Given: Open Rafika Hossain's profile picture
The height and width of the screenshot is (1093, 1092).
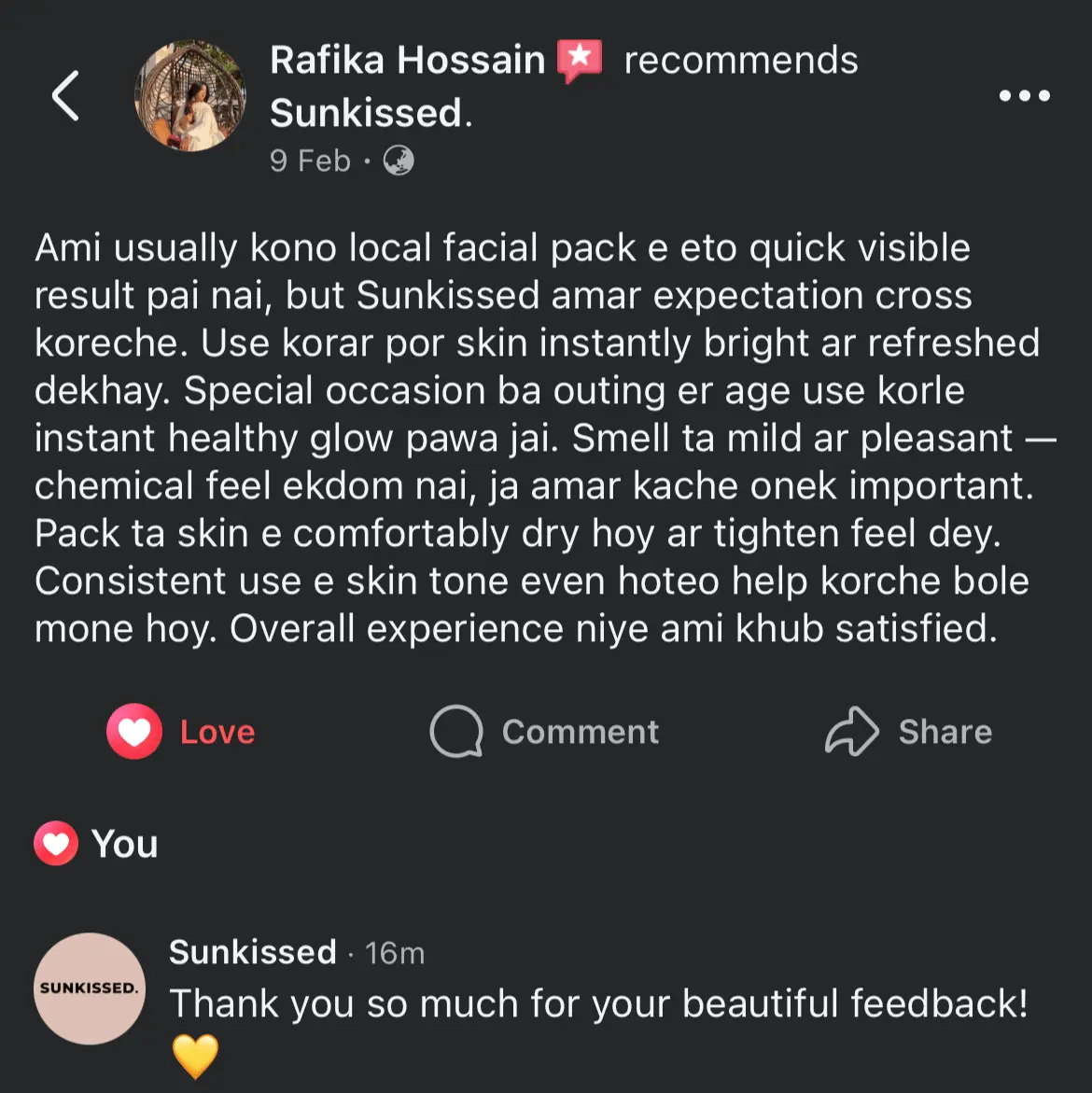Looking at the screenshot, I should click(x=190, y=95).
